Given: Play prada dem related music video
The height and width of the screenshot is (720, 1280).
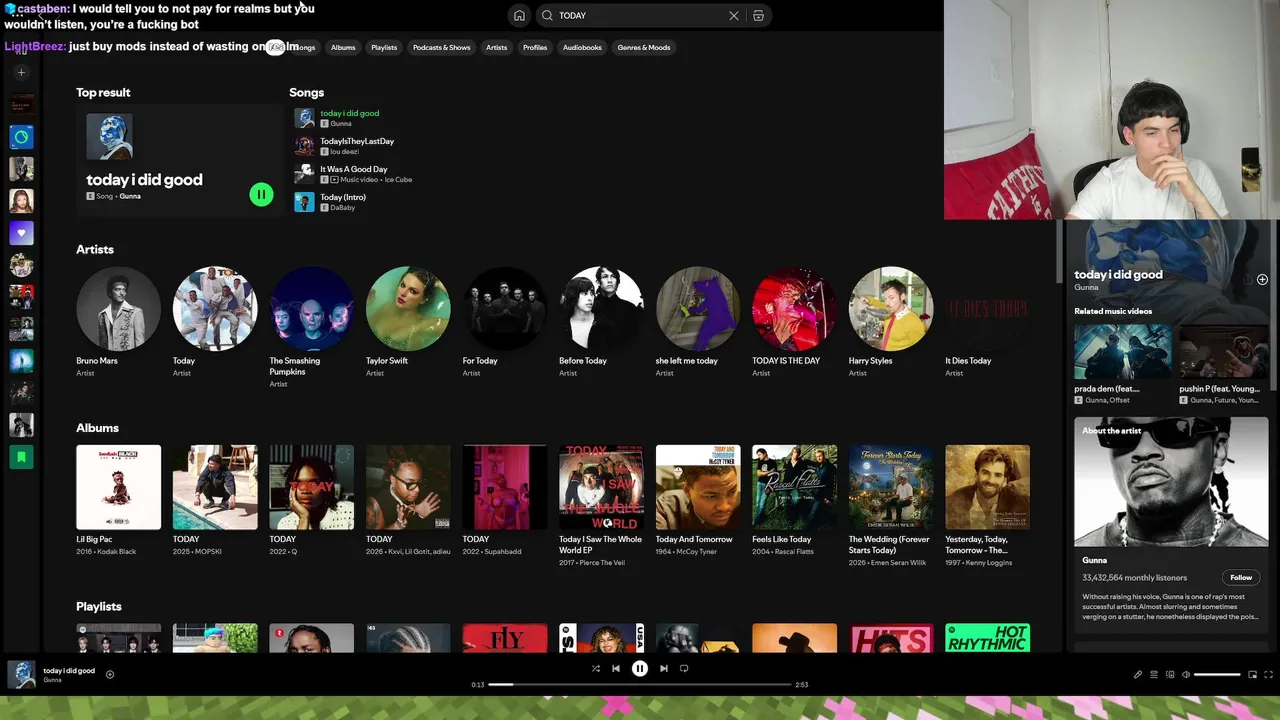Looking at the screenshot, I should [x=1122, y=351].
